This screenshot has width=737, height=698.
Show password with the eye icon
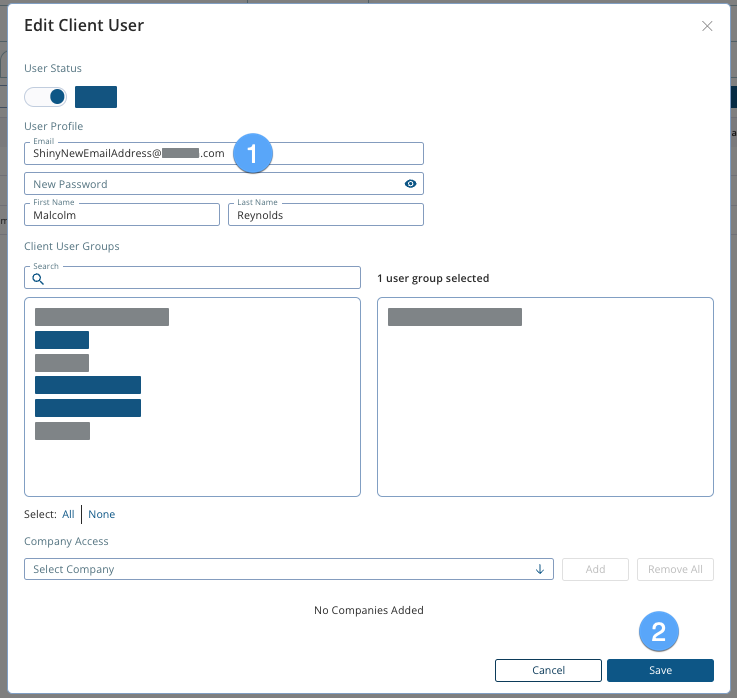click(x=410, y=184)
